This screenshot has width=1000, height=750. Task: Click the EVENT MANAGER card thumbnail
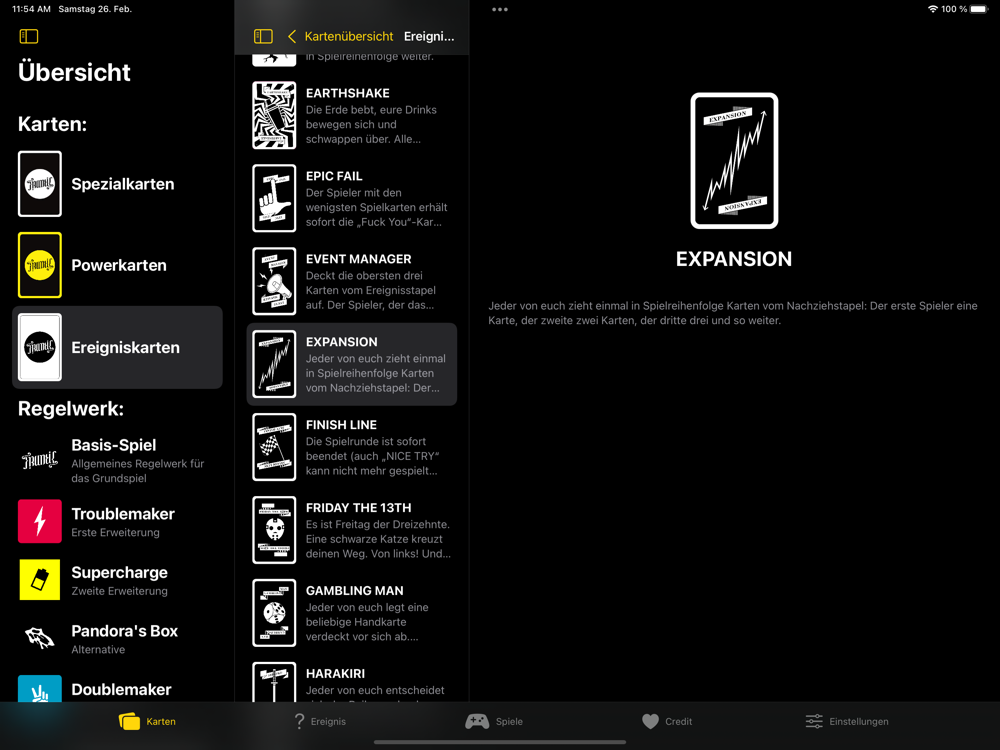[274, 281]
